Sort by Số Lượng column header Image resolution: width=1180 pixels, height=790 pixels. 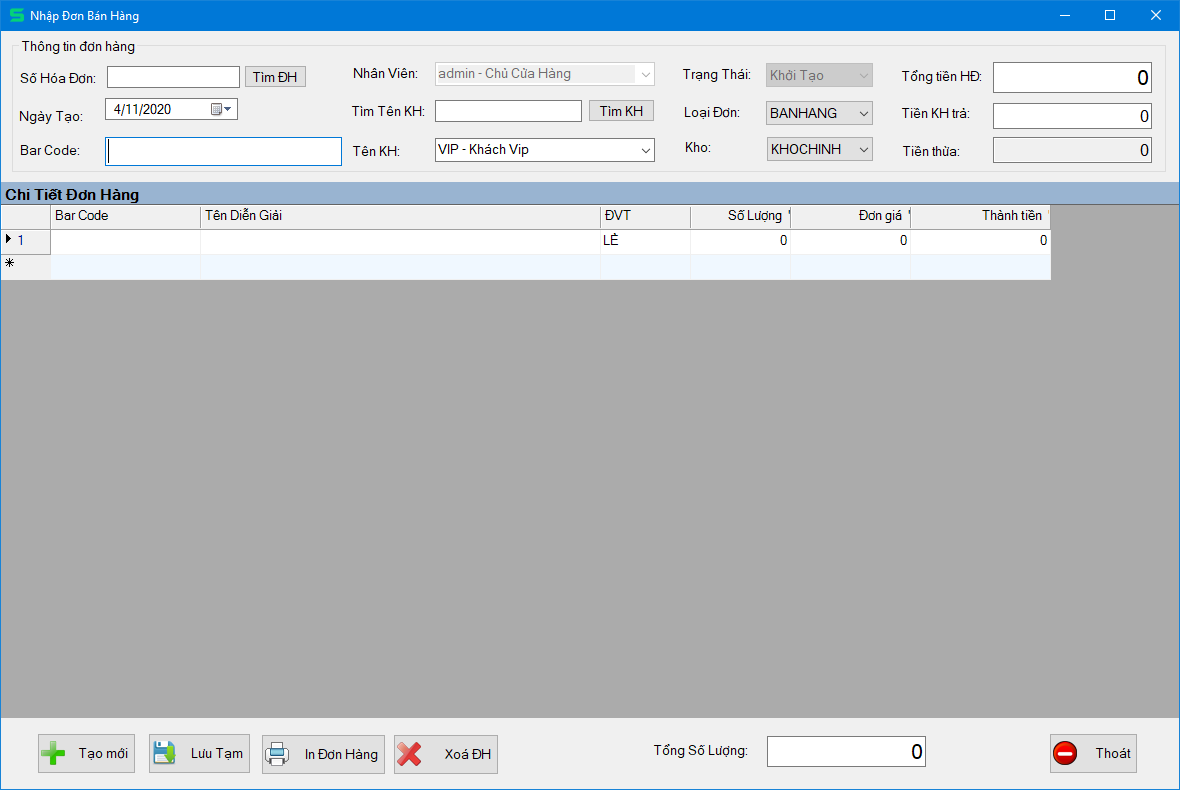coord(739,216)
